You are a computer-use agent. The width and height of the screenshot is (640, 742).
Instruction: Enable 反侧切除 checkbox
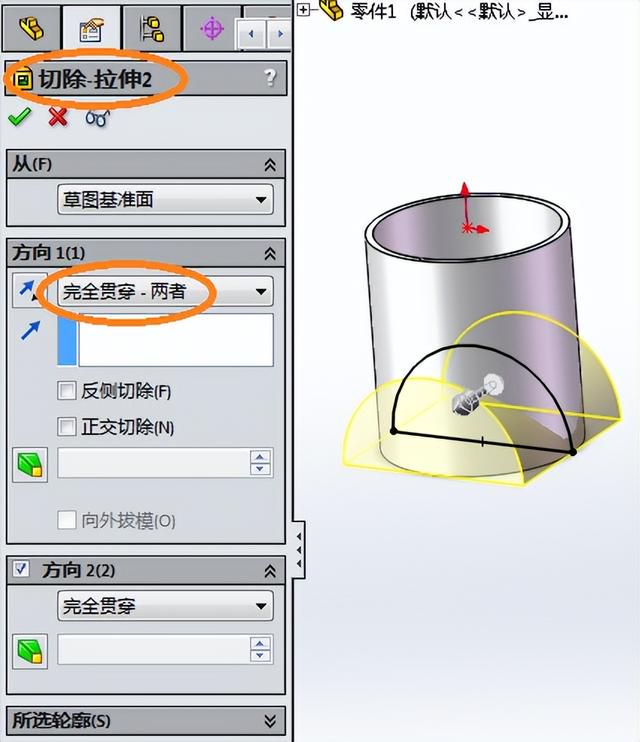(66, 391)
